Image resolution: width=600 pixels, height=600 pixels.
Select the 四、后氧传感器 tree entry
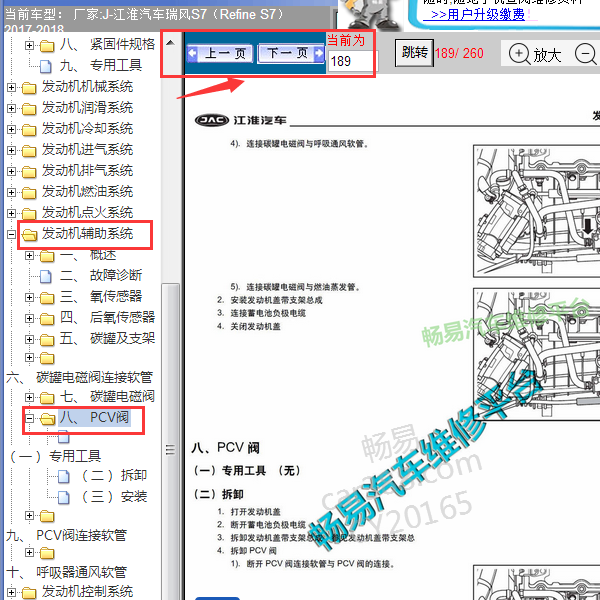[x=107, y=317]
